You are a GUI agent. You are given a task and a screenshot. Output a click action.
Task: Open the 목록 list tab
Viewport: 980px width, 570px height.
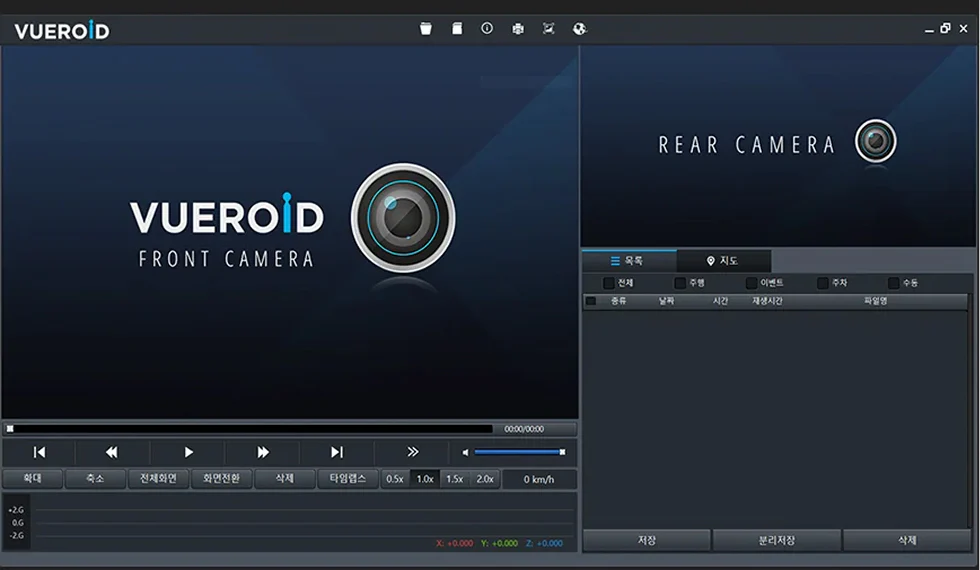629,261
